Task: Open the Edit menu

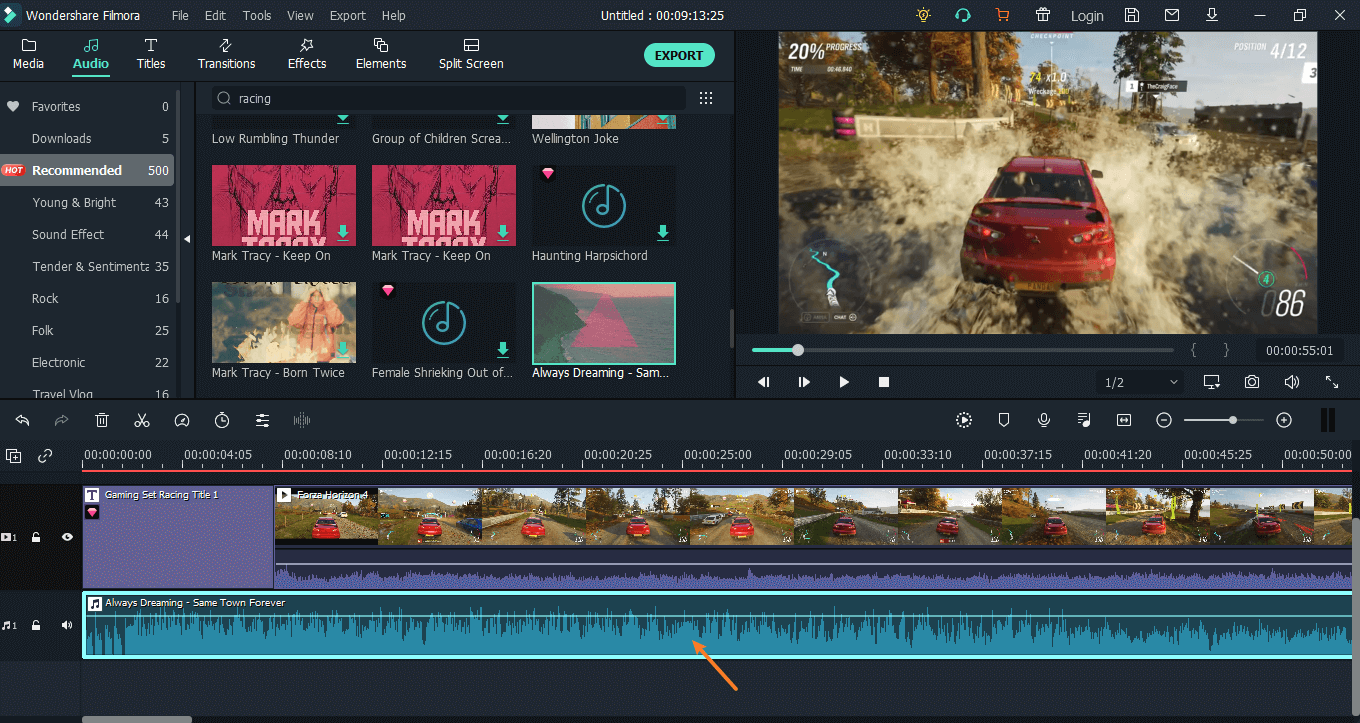Action: coord(215,15)
